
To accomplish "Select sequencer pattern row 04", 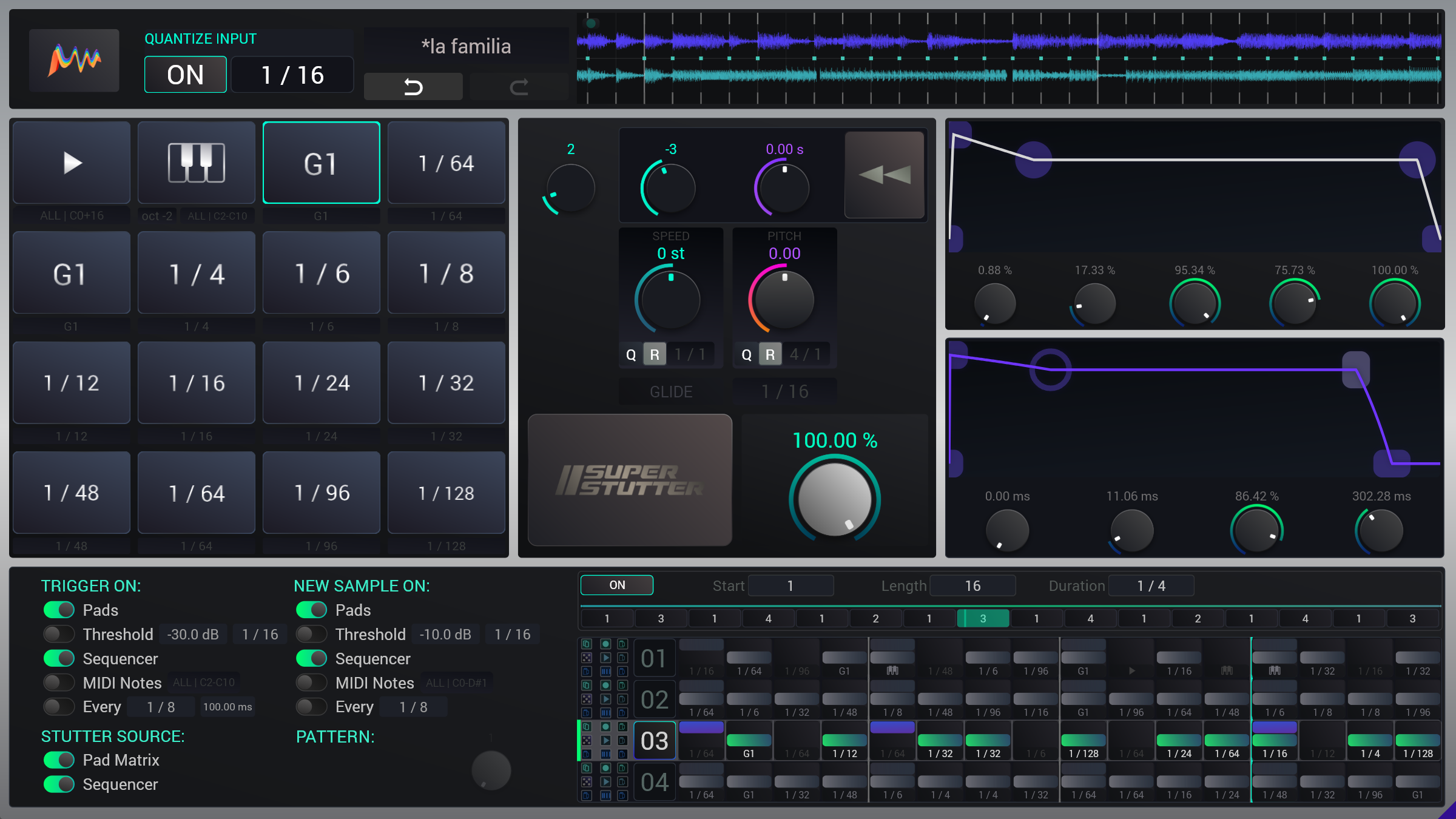I will point(654,782).
